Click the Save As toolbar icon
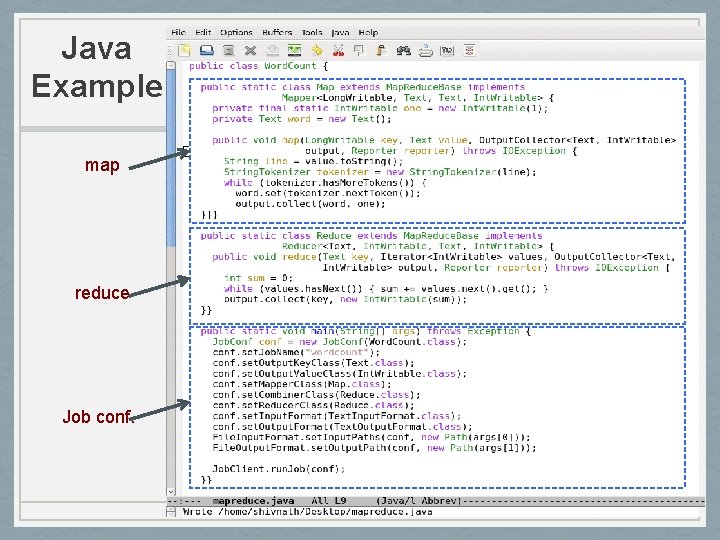This screenshot has width=720, height=540. (294, 51)
